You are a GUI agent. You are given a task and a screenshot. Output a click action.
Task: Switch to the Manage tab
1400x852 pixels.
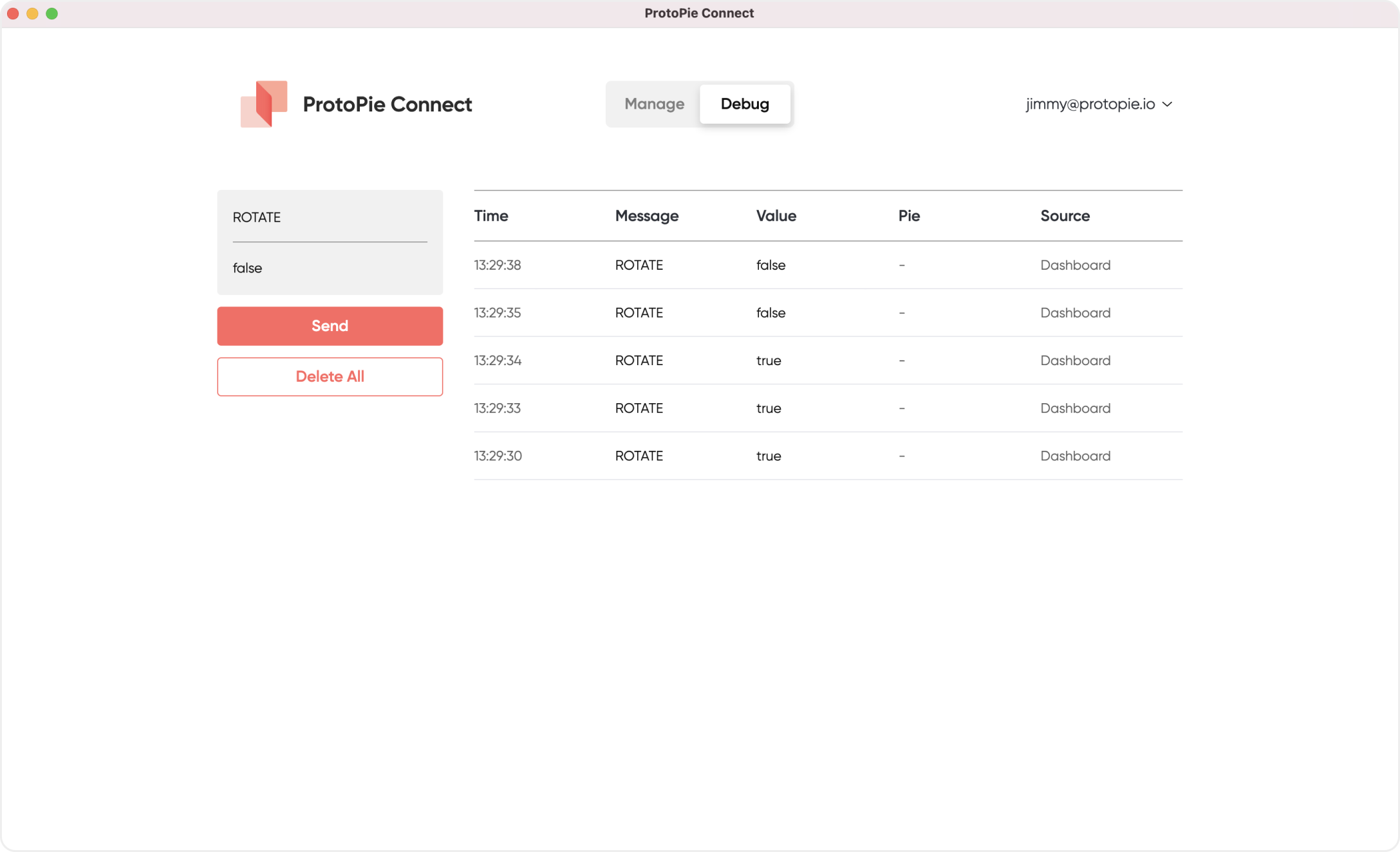coord(654,104)
